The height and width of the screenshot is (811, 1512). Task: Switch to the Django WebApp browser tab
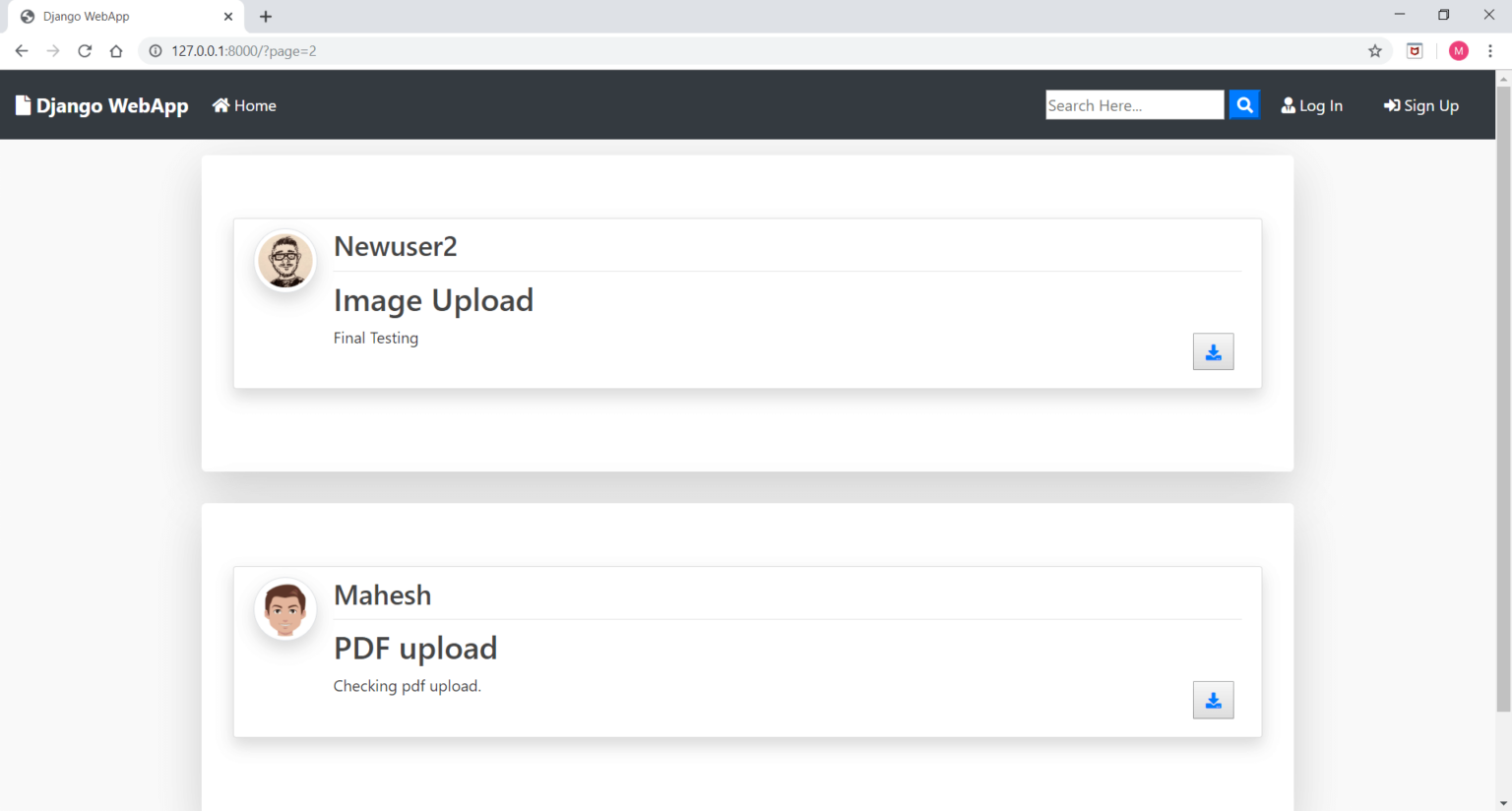point(118,16)
